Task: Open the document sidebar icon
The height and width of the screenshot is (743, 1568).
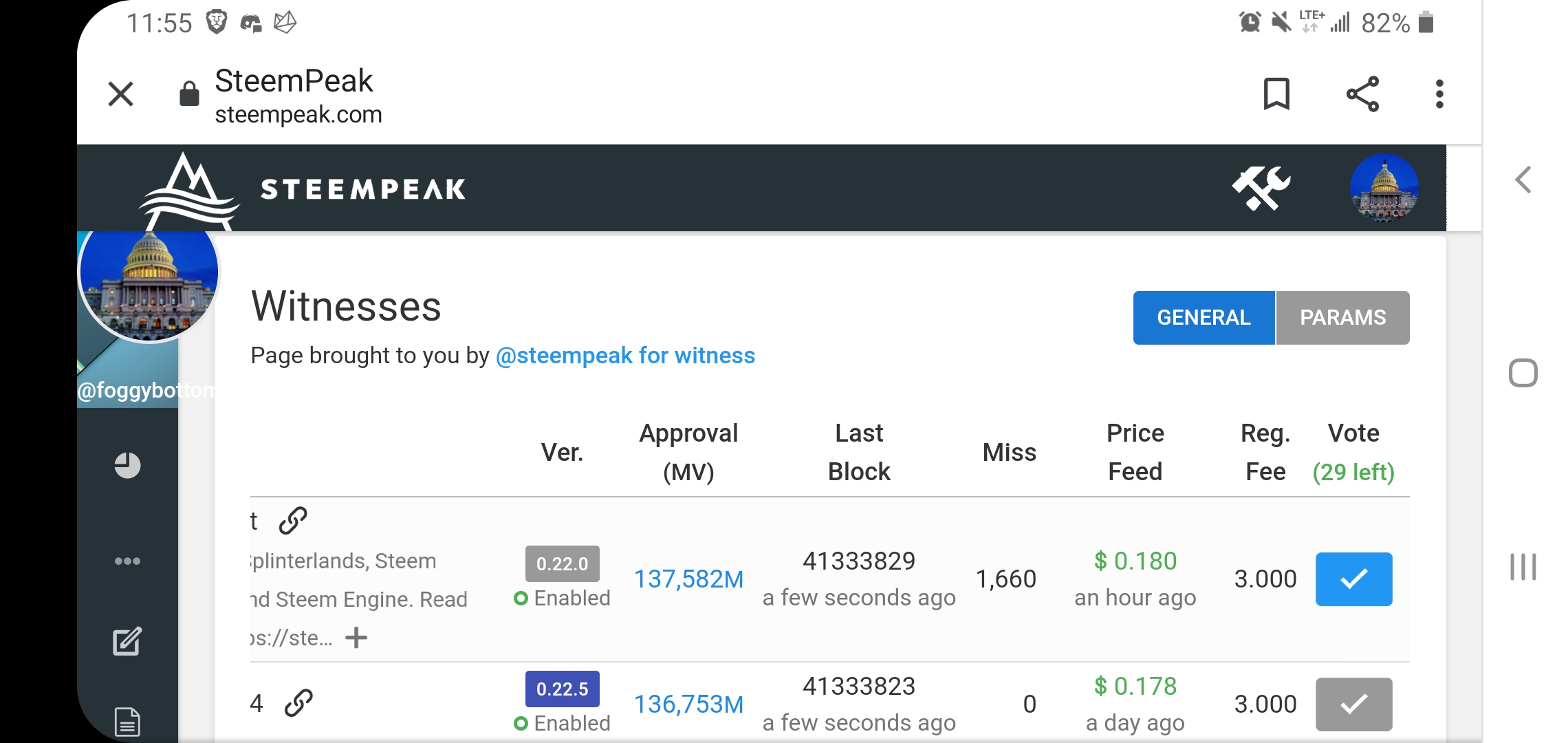Action: 127,722
